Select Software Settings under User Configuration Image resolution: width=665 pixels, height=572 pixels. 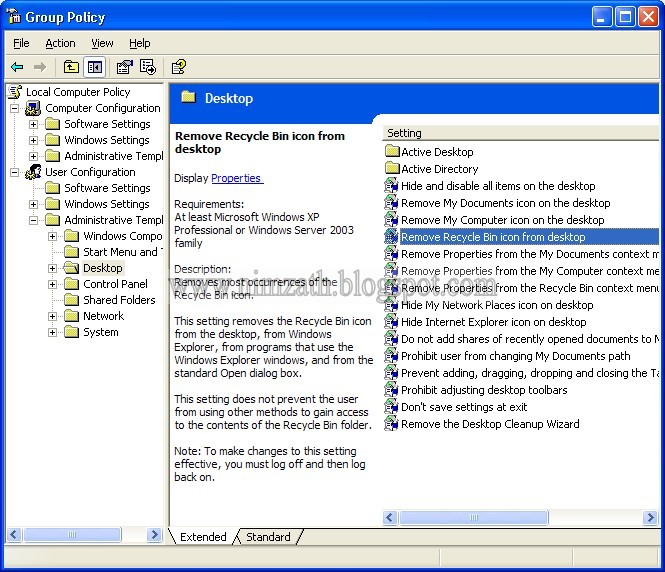pyautogui.click(x=107, y=188)
